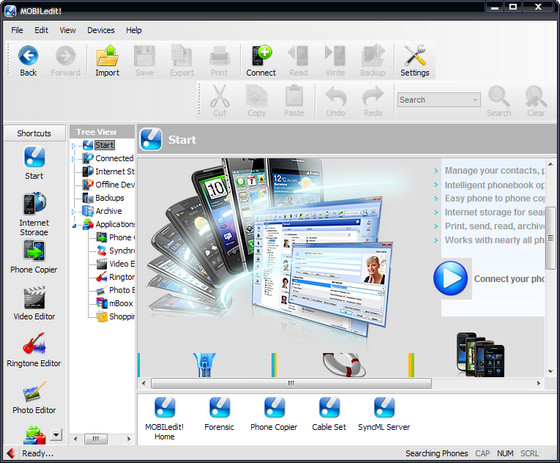Open the Edit menu

41,30
